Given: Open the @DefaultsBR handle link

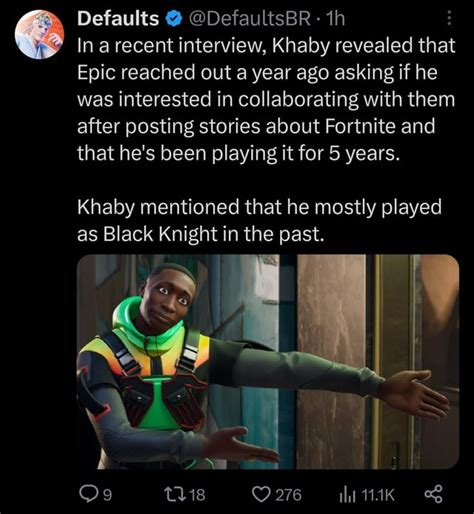Looking at the screenshot, I should (x=250, y=19).
